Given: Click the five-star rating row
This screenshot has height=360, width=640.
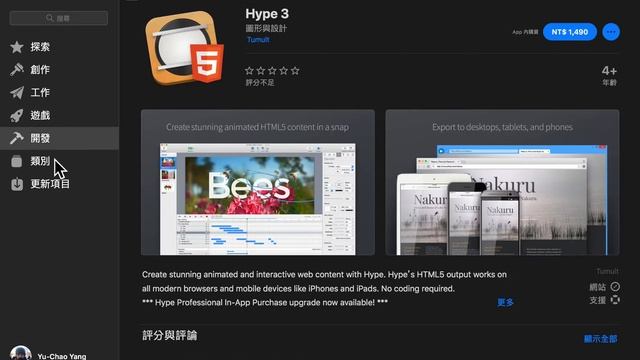Looking at the screenshot, I should (x=272, y=71).
